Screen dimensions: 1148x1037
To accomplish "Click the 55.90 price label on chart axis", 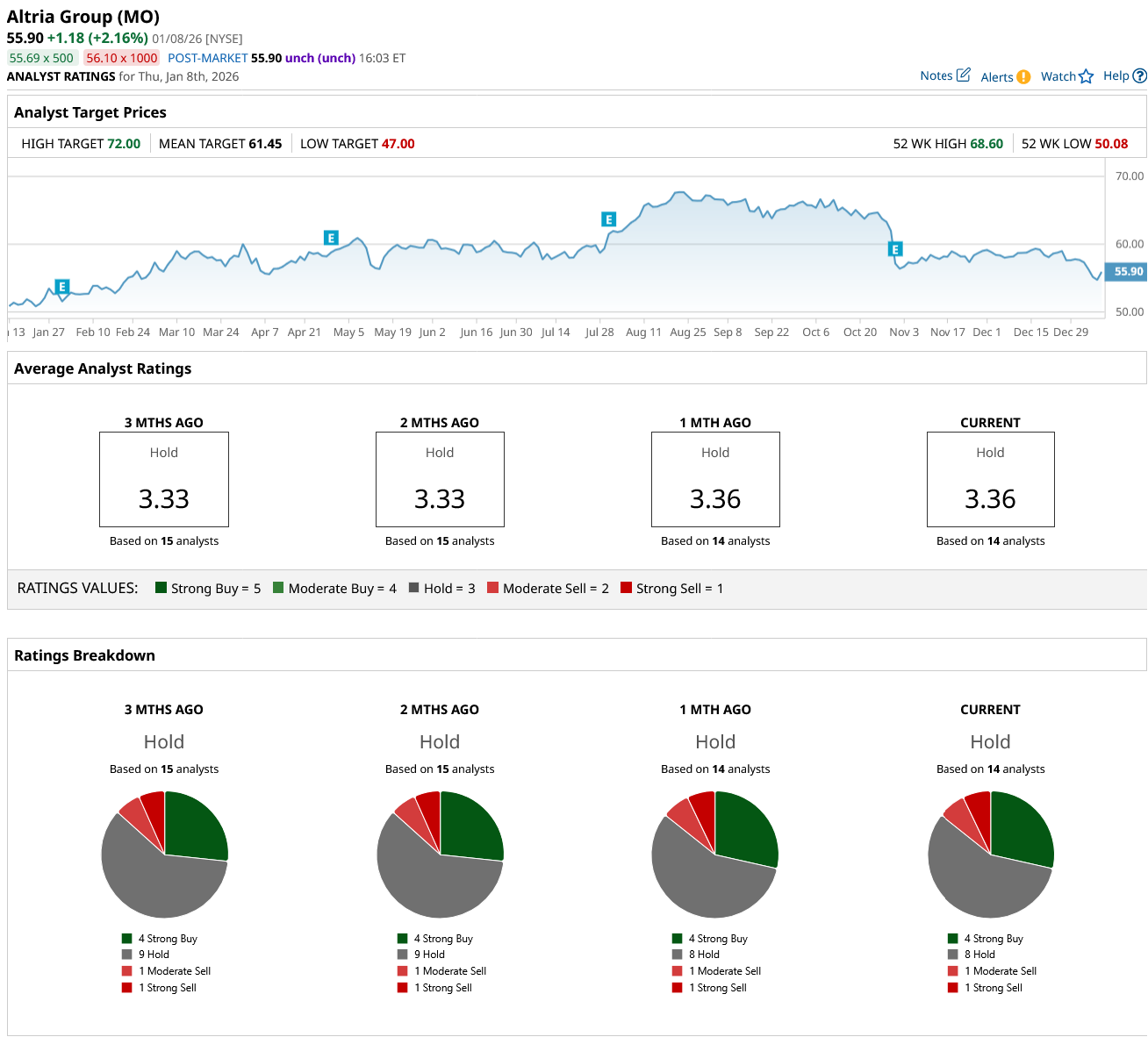I will click(x=1128, y=272).
